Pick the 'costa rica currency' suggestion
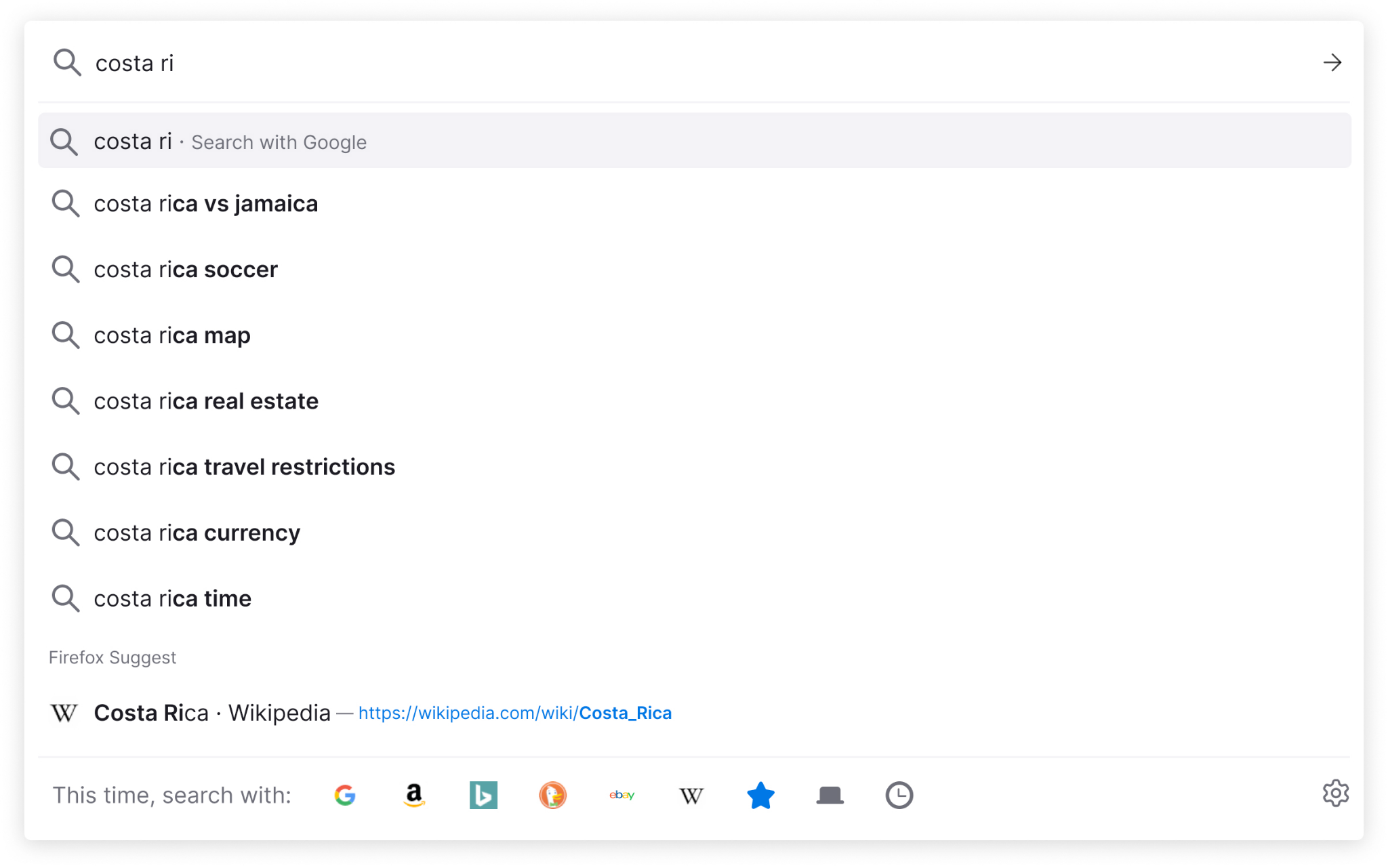Screen dimensions: 1388x868 point(197,533)
